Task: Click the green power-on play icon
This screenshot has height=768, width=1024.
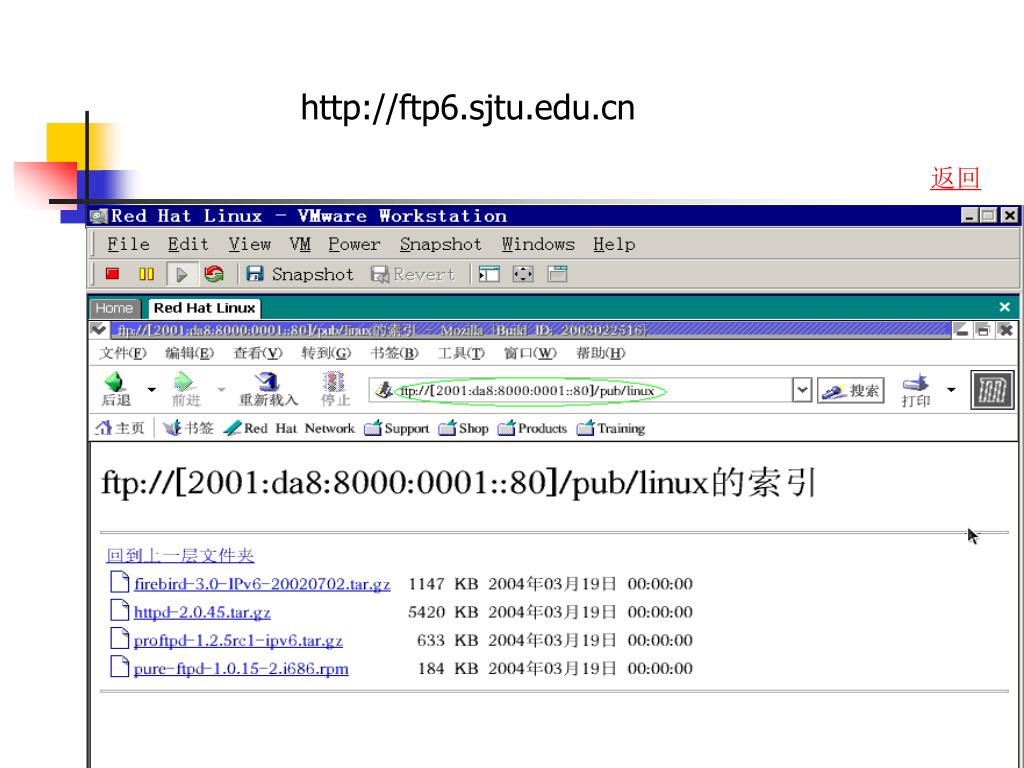Action: click(x=182, y=274)
